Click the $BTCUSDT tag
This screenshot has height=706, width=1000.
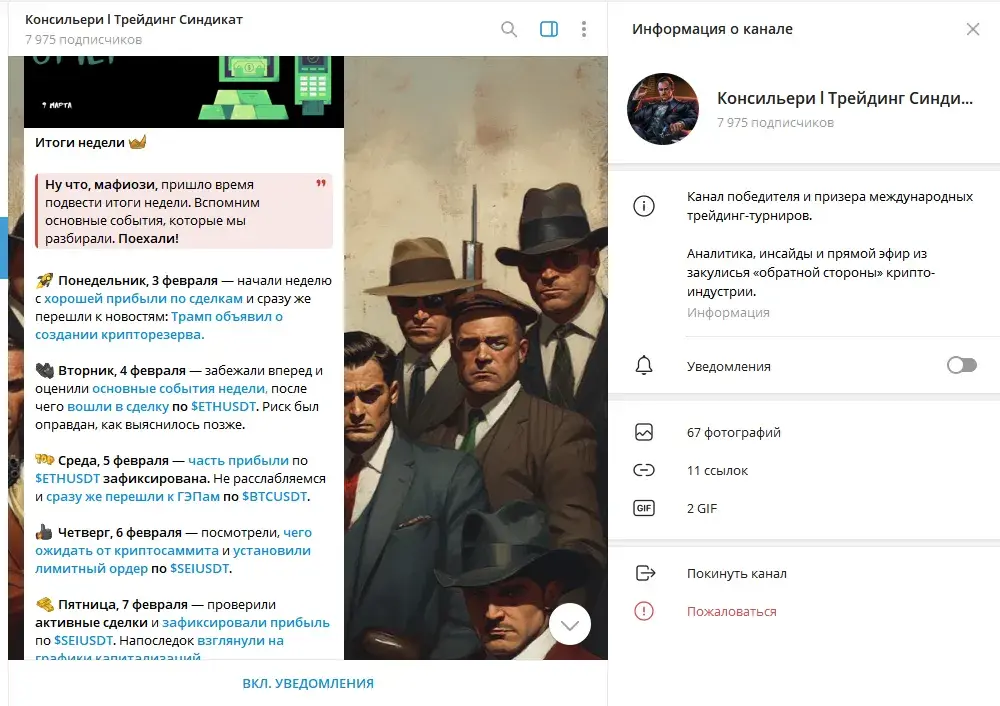274,496
